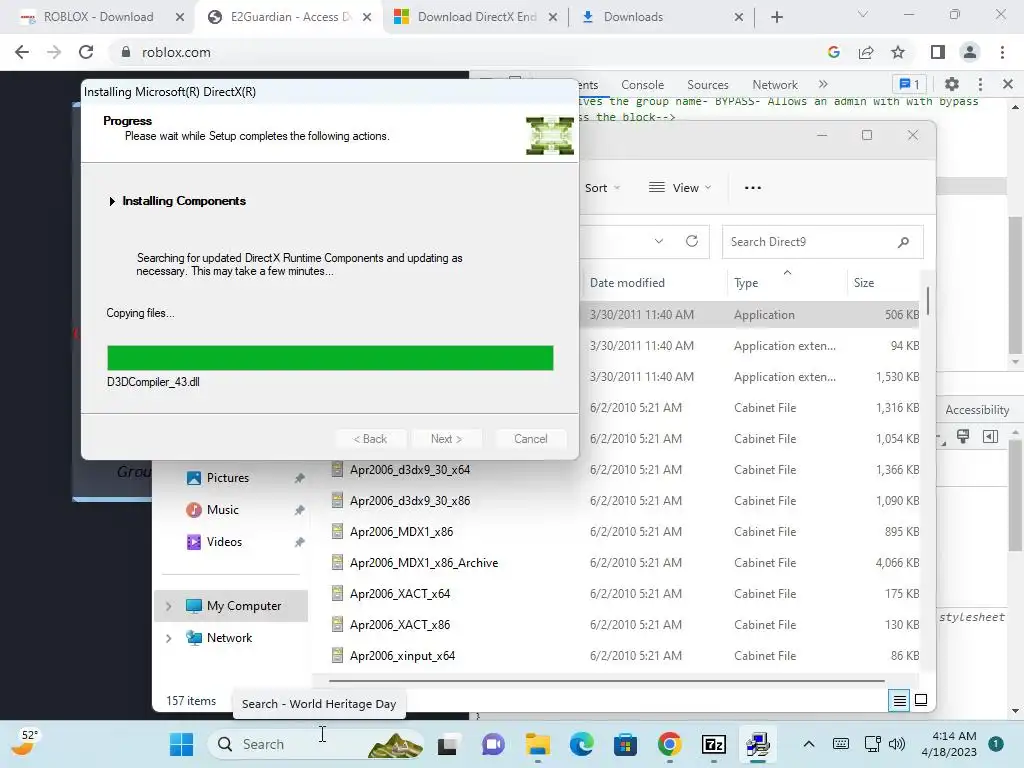Open Chrome three-dot menu
The height and width of the screenshot is (768, 1024).
[x=1002, y=52]
